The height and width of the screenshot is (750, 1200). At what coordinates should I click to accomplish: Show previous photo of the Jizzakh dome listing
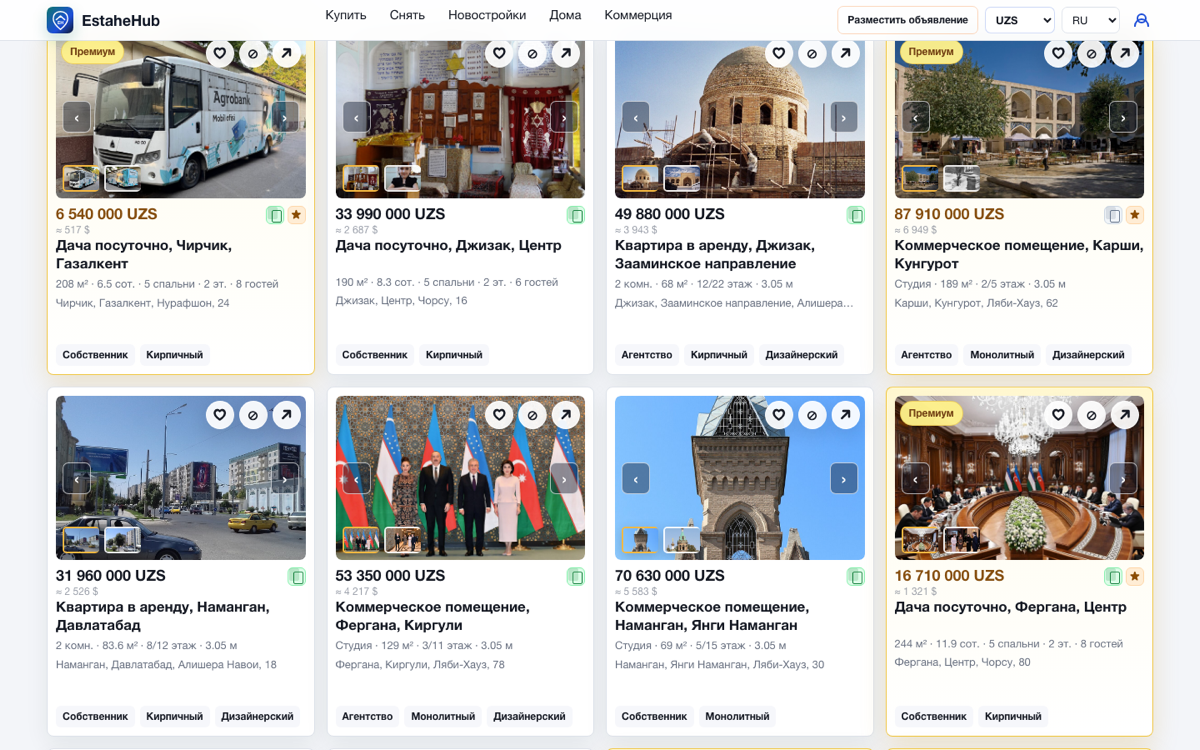tap(636, 117)
